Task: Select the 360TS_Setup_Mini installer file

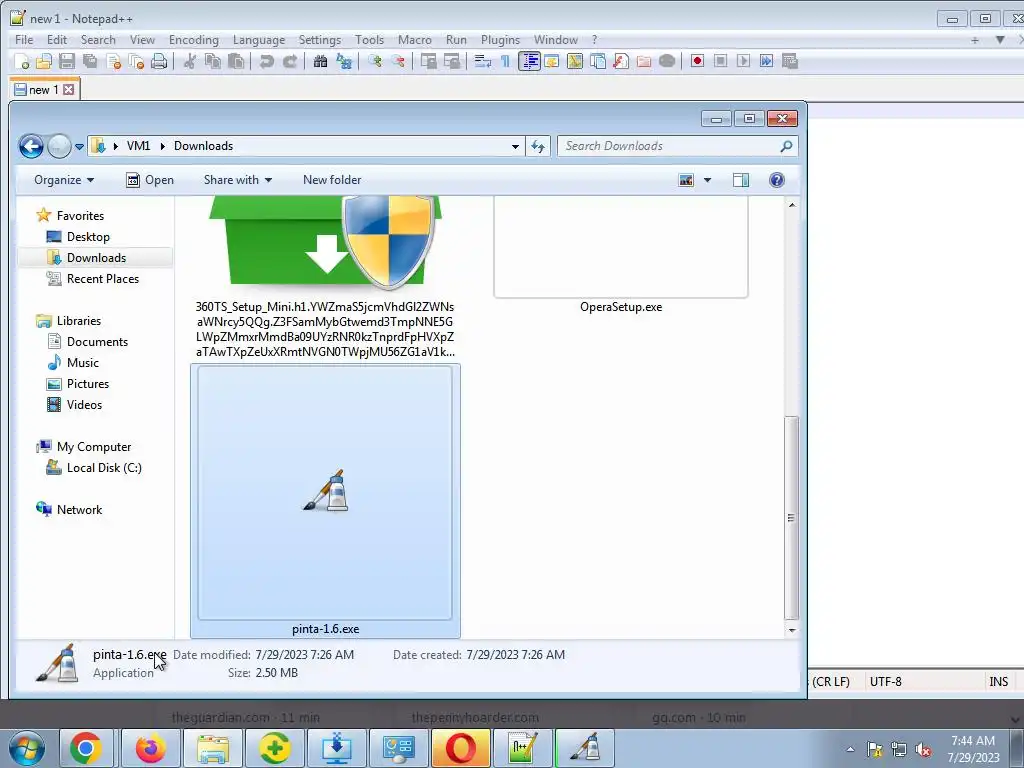Action: tap(325, 278)
